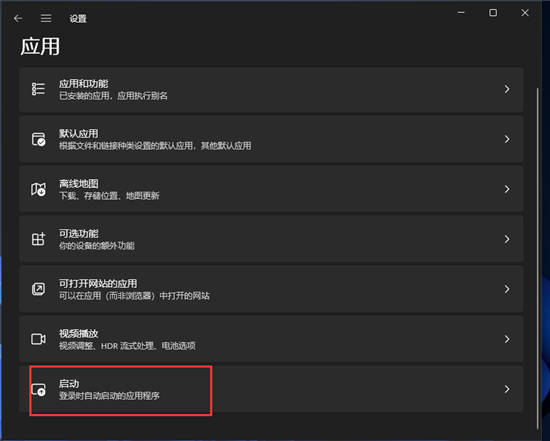Click the 启动 startup icon
Screen dimensions: 550x441
coord(39,389)
